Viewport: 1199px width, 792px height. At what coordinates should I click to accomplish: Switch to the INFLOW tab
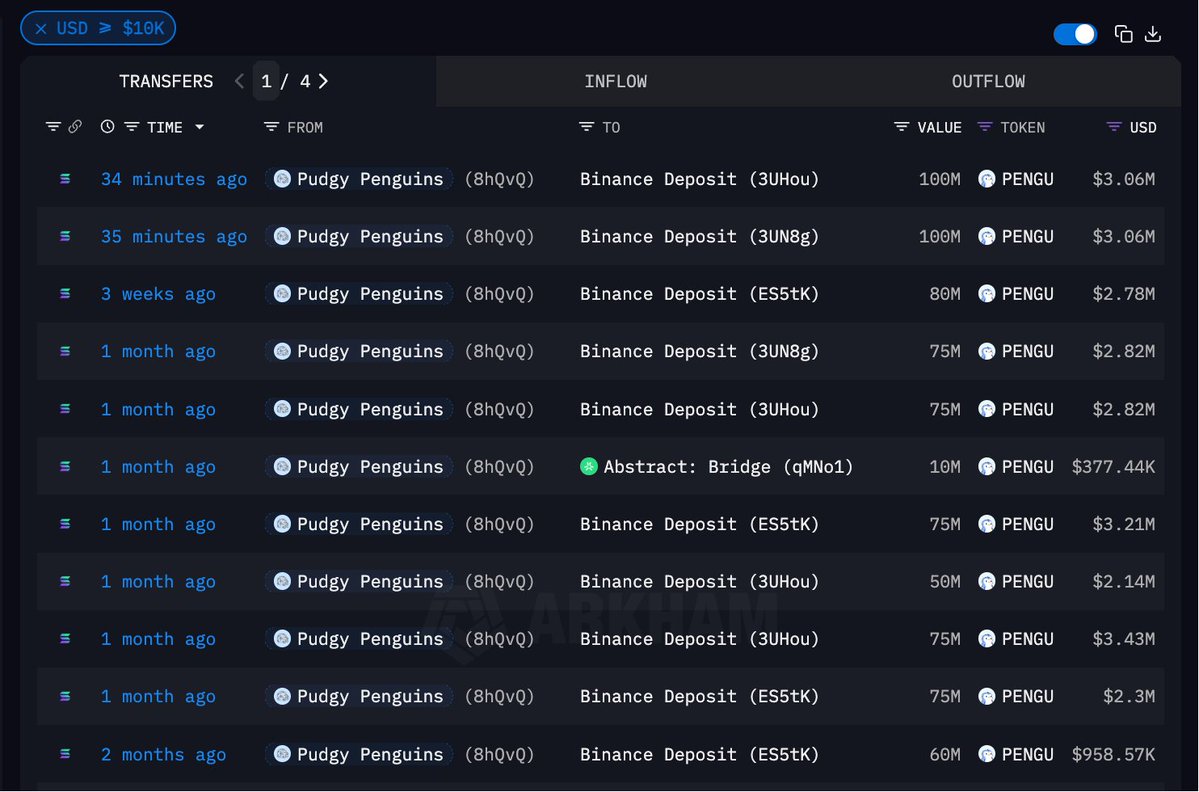click(616, 81)
